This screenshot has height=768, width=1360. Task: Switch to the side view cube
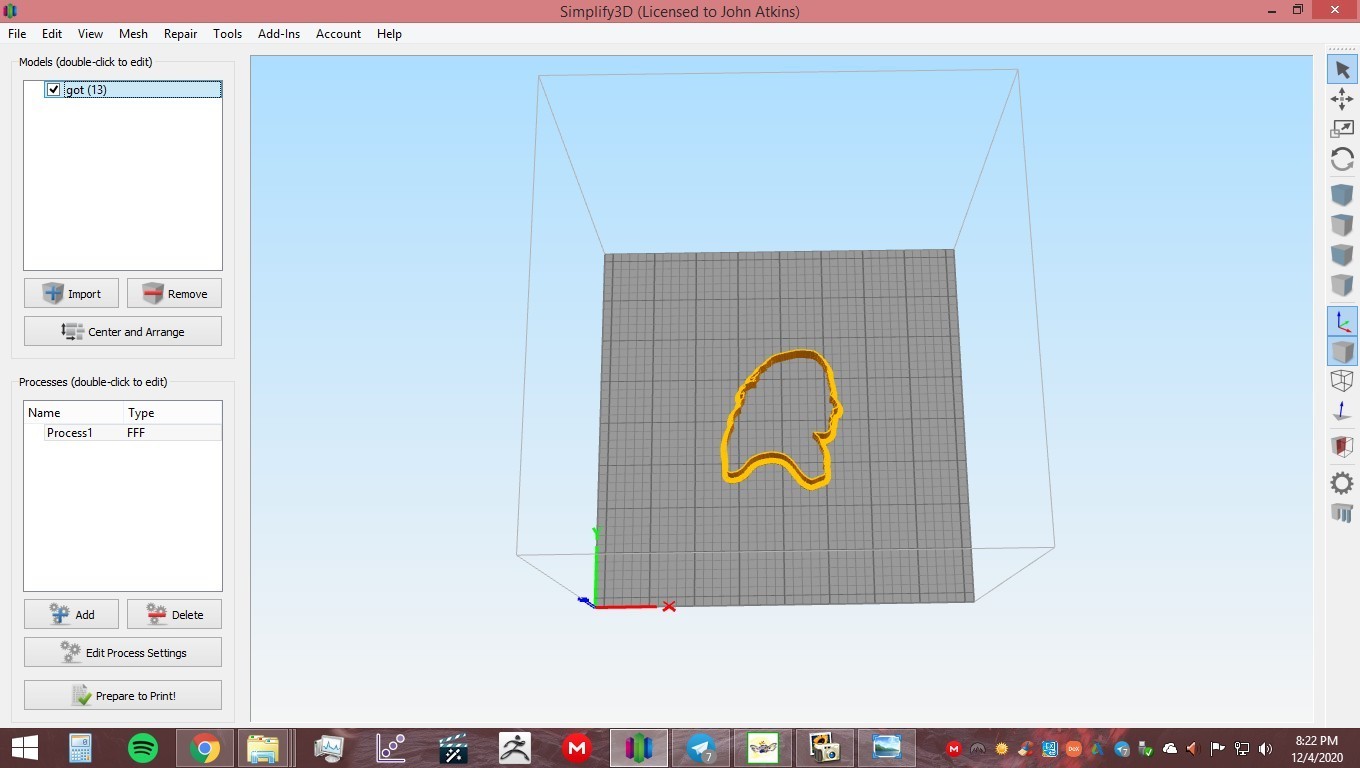pos(1342,285)
